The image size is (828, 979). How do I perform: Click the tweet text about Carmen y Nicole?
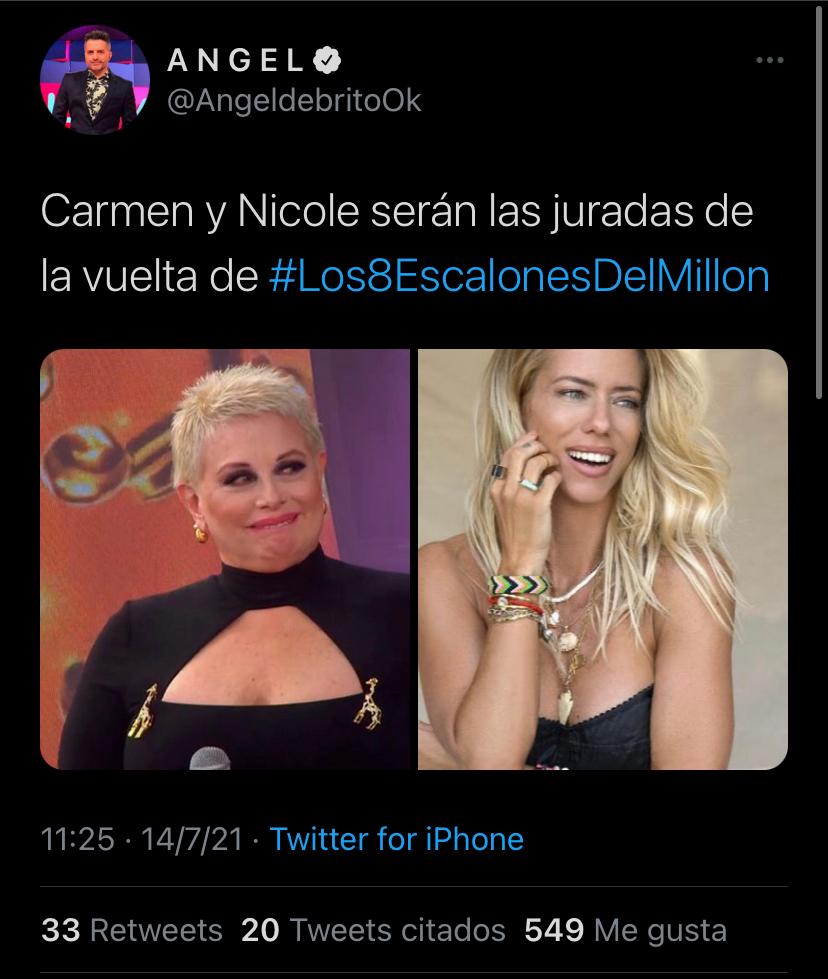(405, 244)
